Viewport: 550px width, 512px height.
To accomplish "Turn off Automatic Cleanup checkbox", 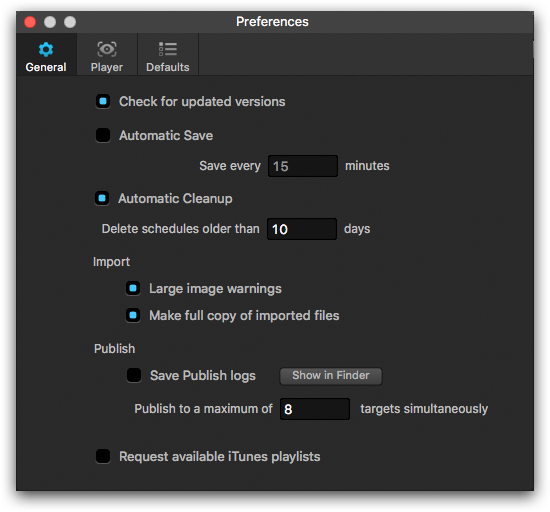I will pyautogui.click(x=102, y=198).
